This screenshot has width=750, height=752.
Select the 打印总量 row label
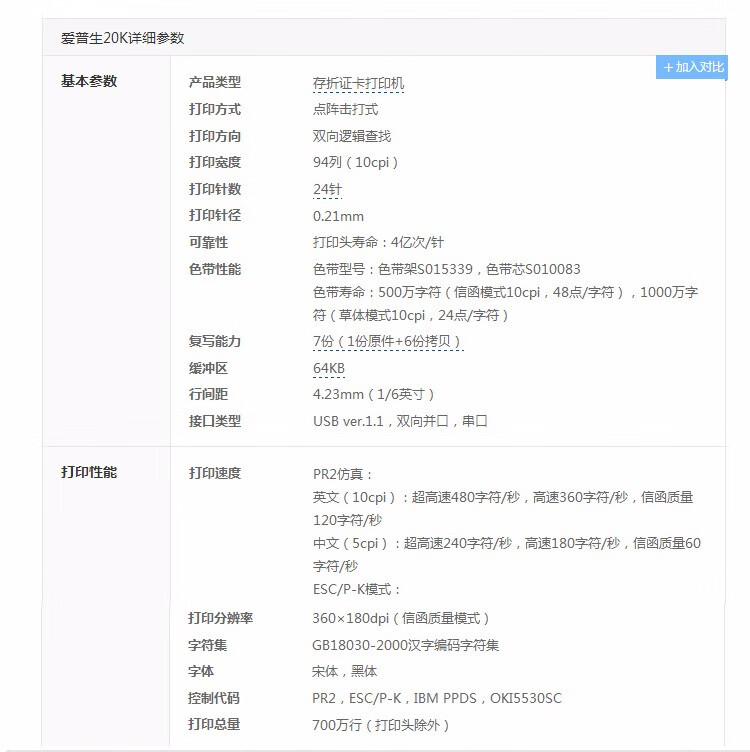tap(214, 724)
